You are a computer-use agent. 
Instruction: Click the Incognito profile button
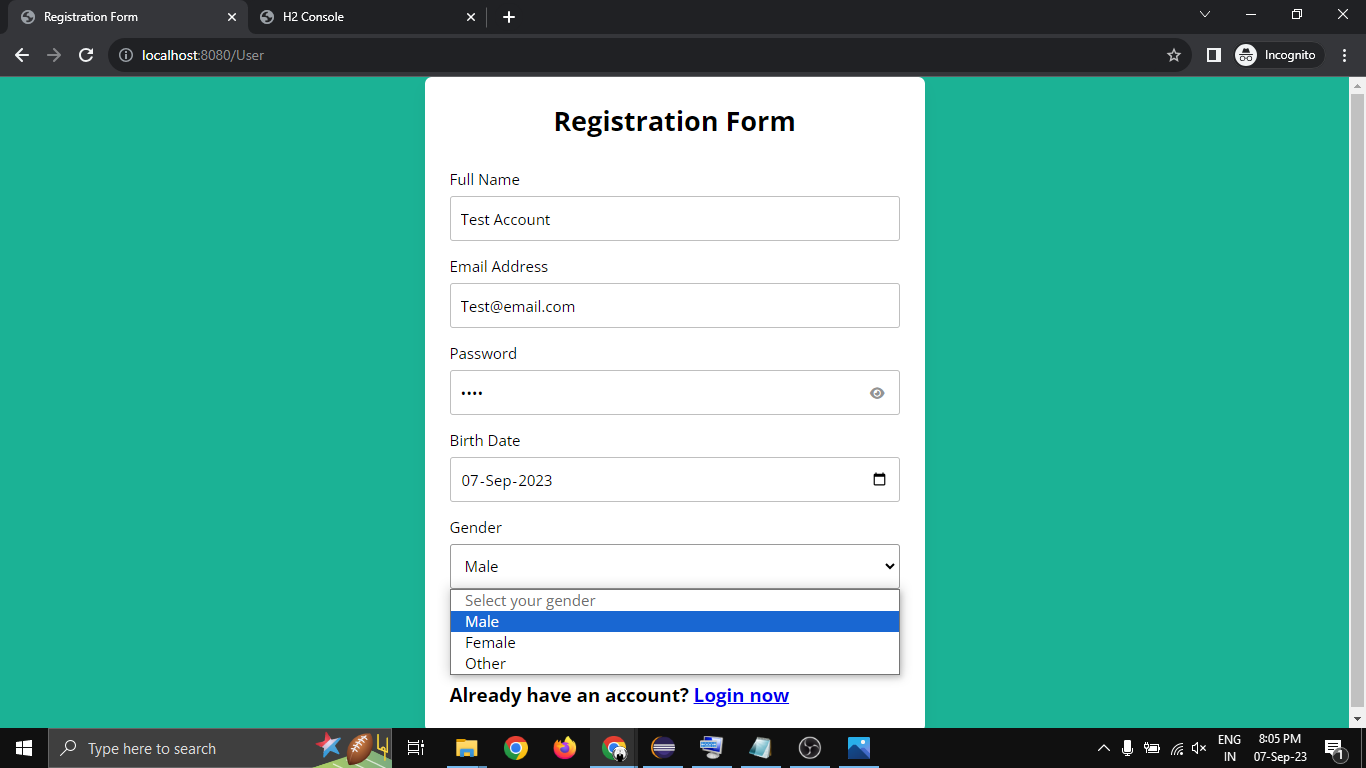pyautogui.click(x=1278, y=55)
